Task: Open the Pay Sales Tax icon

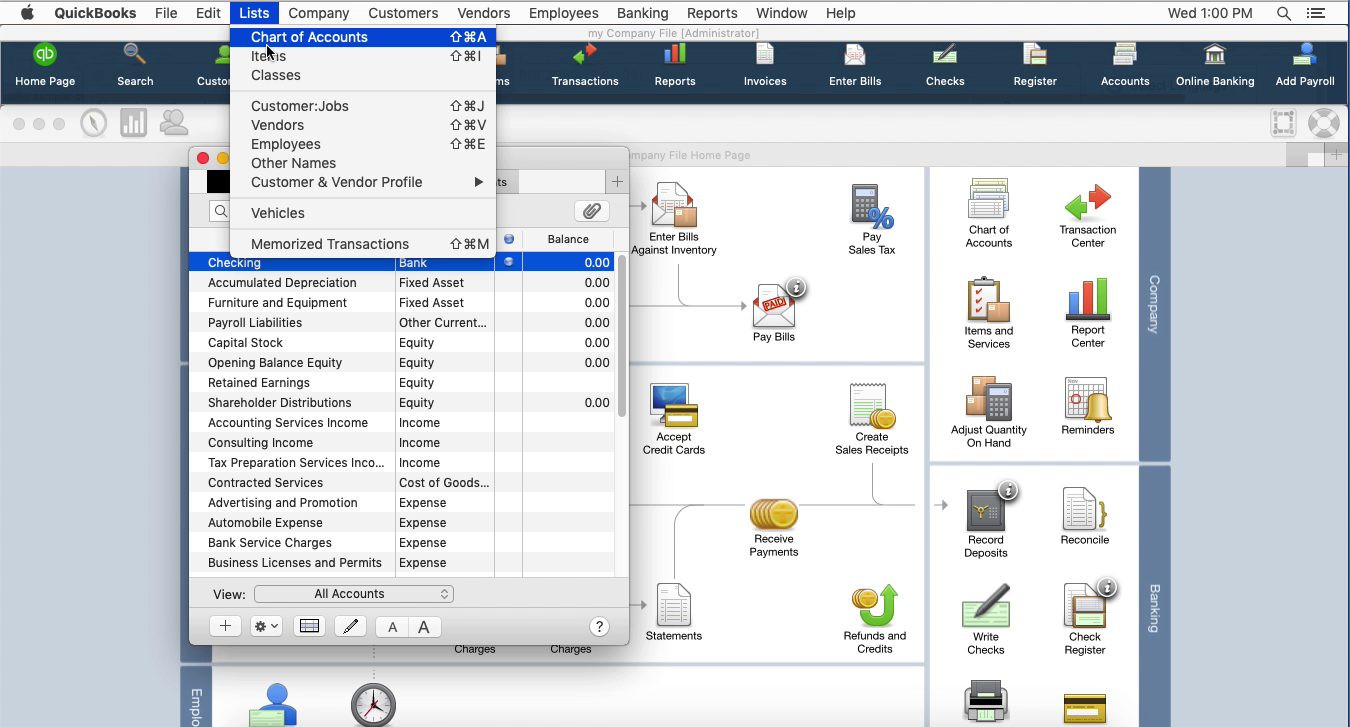Action: pyautogui.click(x=872, y=219)
